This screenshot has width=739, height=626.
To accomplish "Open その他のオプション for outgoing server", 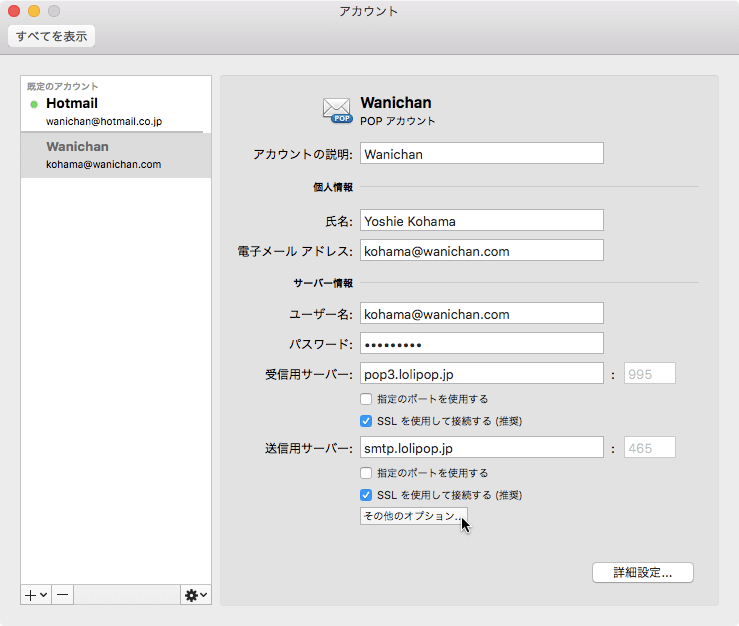I will pos(412,516).
